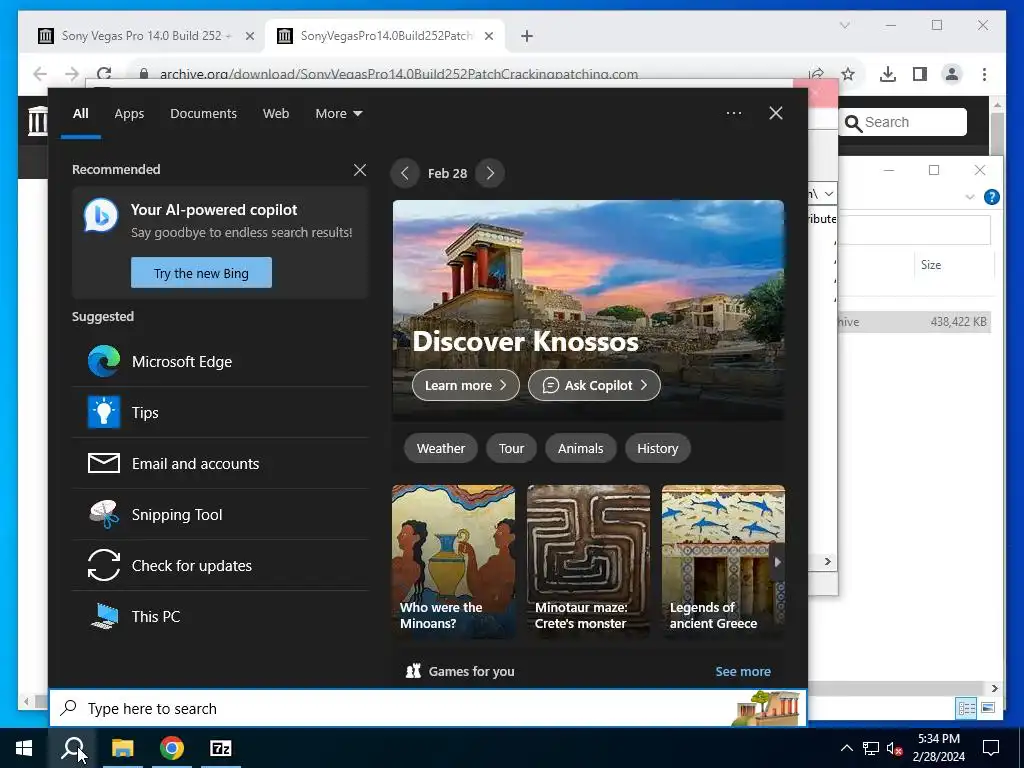Select the Apps search filter tab

click(129, 113)
